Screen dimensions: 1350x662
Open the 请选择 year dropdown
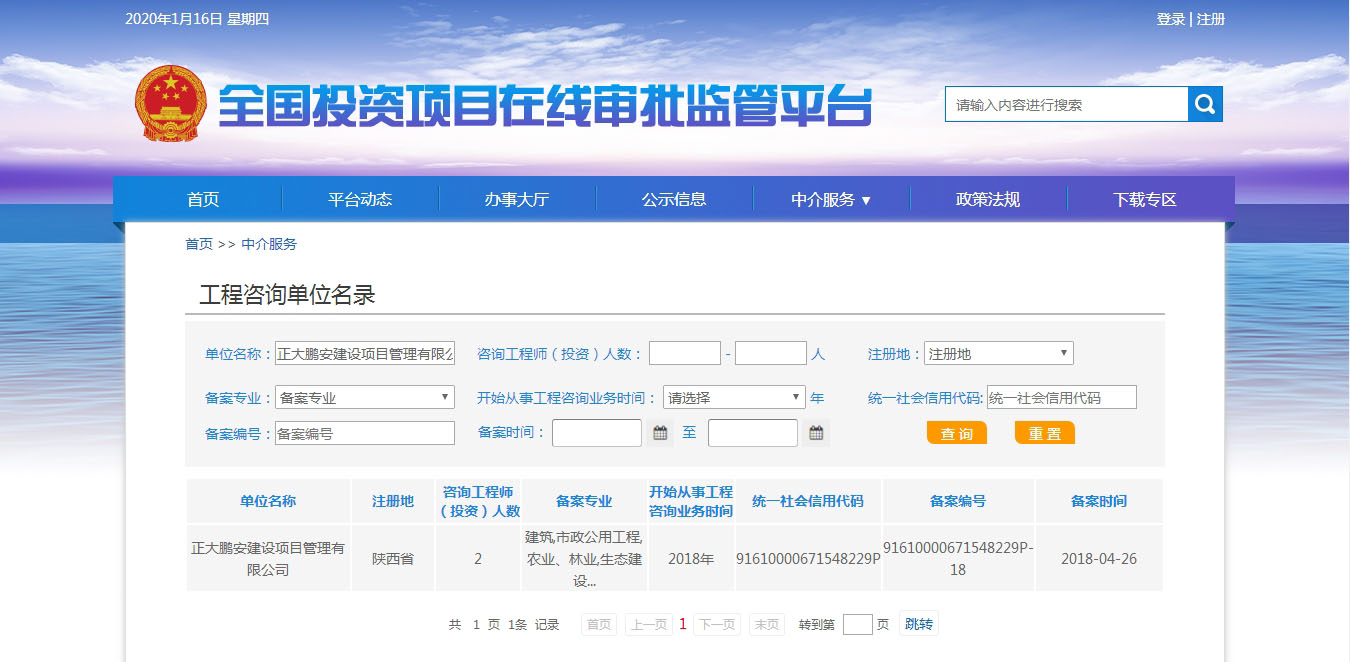734,397
